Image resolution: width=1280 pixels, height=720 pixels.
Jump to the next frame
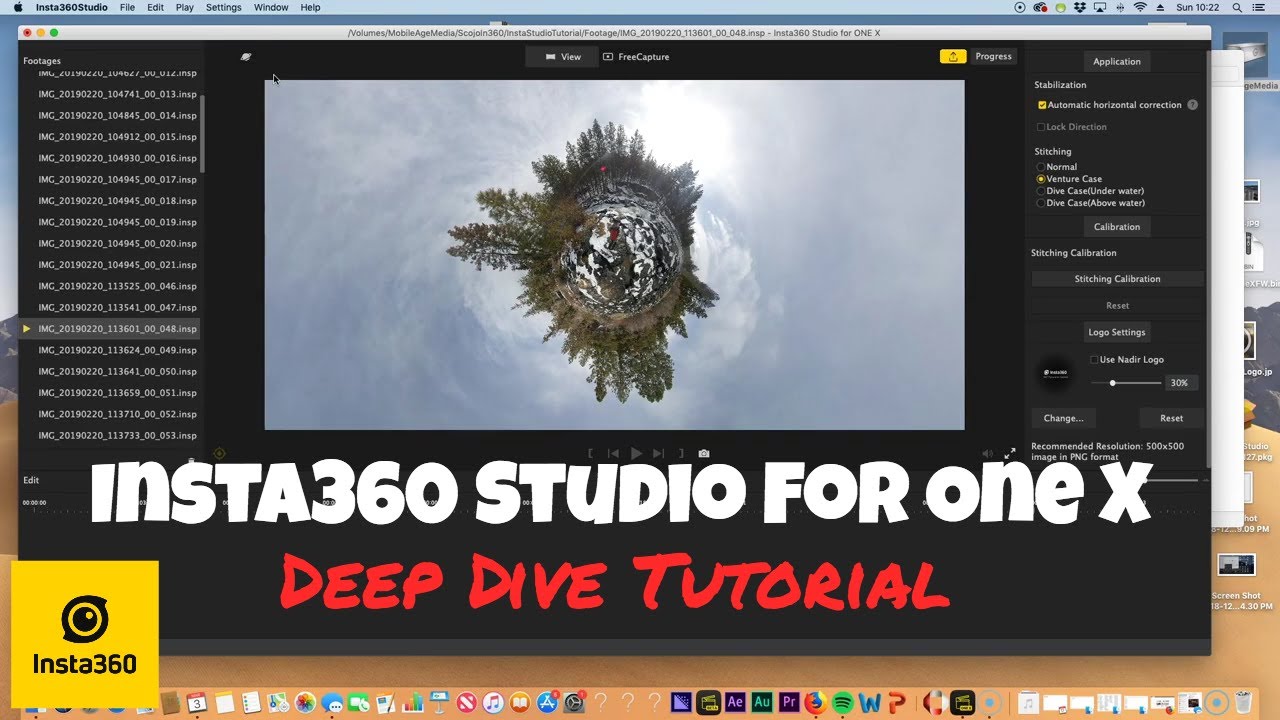tap(657, 454)
